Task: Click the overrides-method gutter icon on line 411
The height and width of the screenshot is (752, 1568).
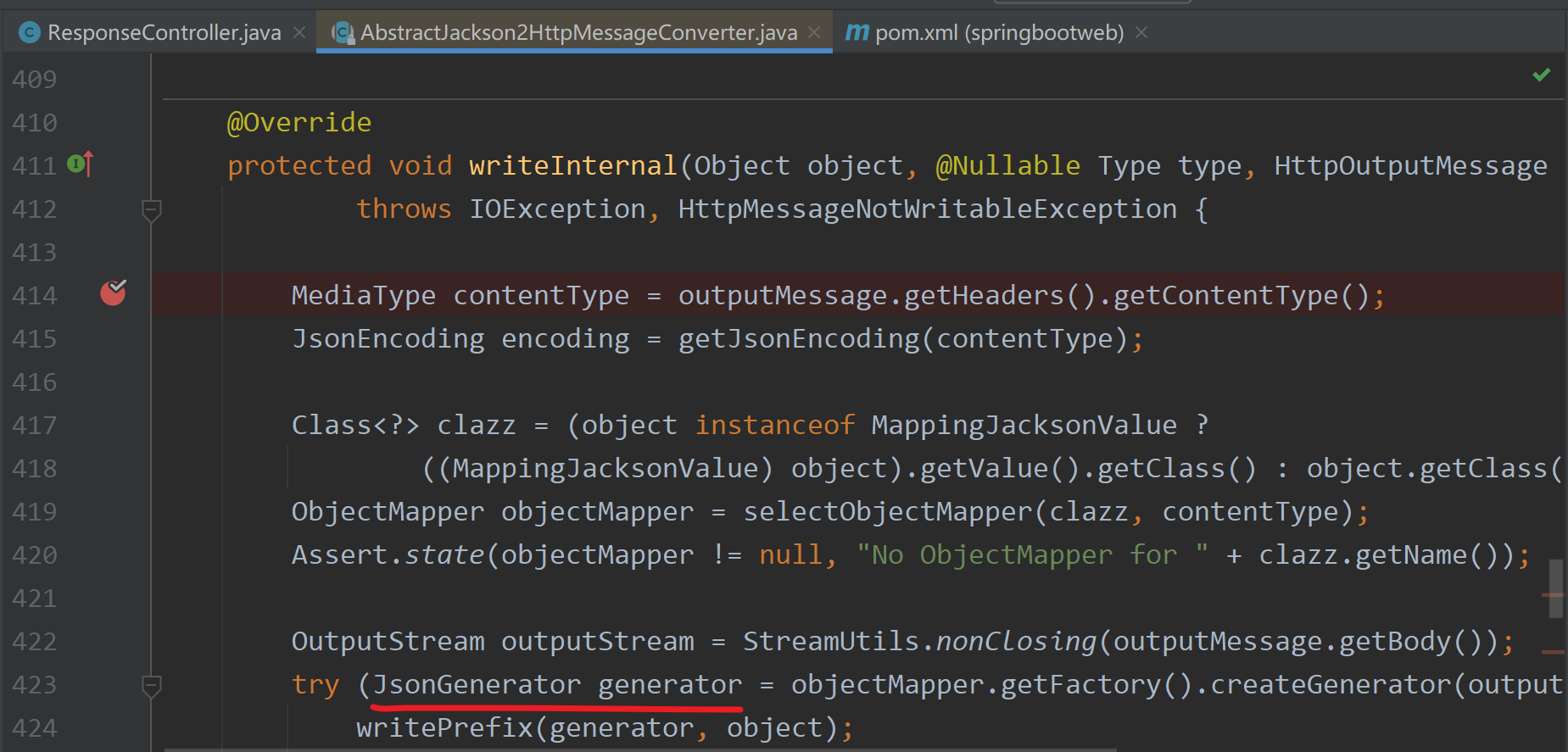Action: coord(80,164)
